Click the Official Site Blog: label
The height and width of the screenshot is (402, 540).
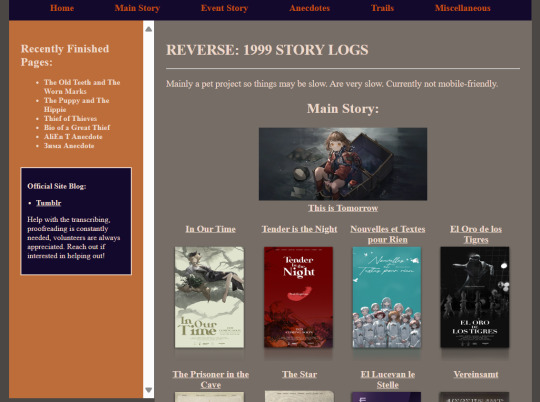pos(57,186)
